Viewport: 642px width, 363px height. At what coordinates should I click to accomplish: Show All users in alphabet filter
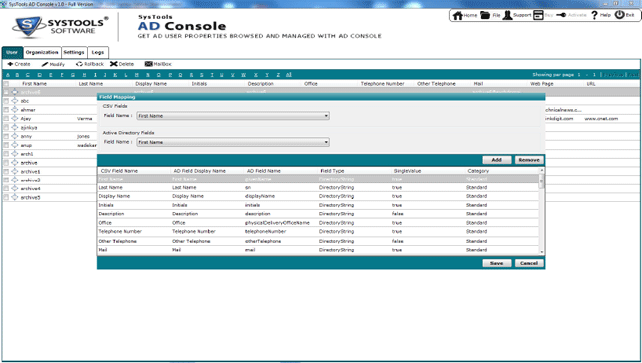tap(289, 75)
